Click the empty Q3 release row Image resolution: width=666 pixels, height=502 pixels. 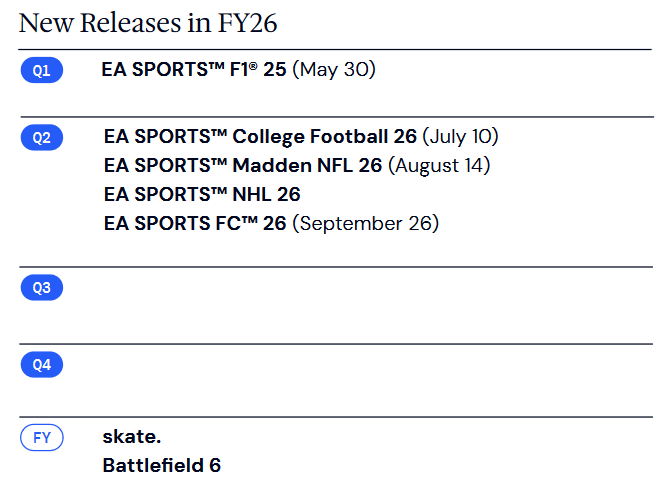point(336,305)
